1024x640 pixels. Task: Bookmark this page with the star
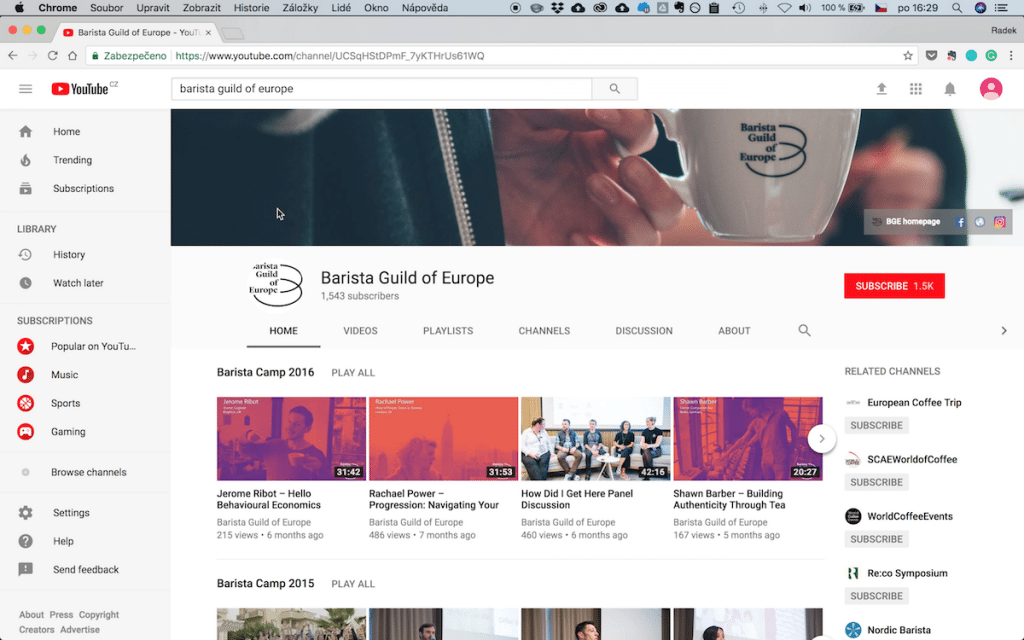tap(908, 56)
